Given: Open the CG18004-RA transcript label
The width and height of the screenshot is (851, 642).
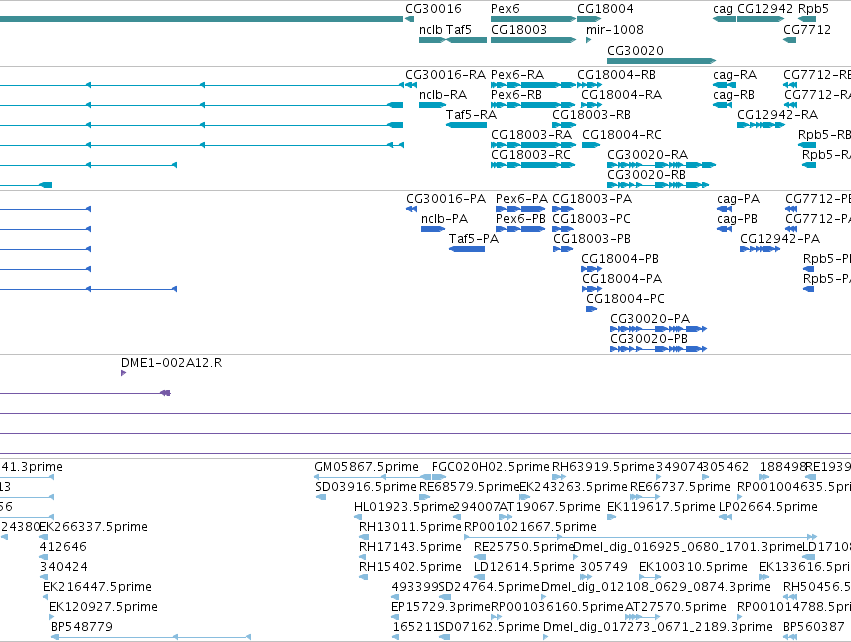Looking at the screenshot, I should click(621, 95).
